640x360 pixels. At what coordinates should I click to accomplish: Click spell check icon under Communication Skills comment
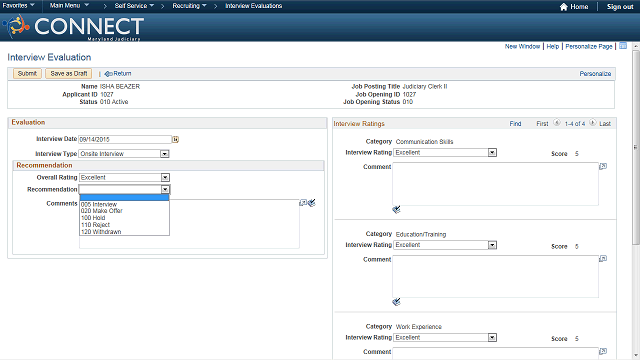pos(396,210)
